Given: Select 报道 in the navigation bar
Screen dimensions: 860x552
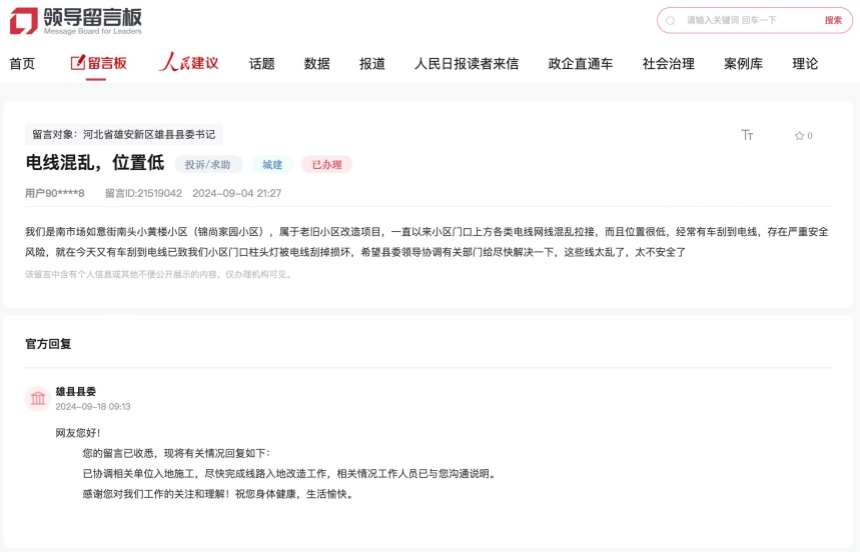Looking at the screenshot, I should point(372,63).
